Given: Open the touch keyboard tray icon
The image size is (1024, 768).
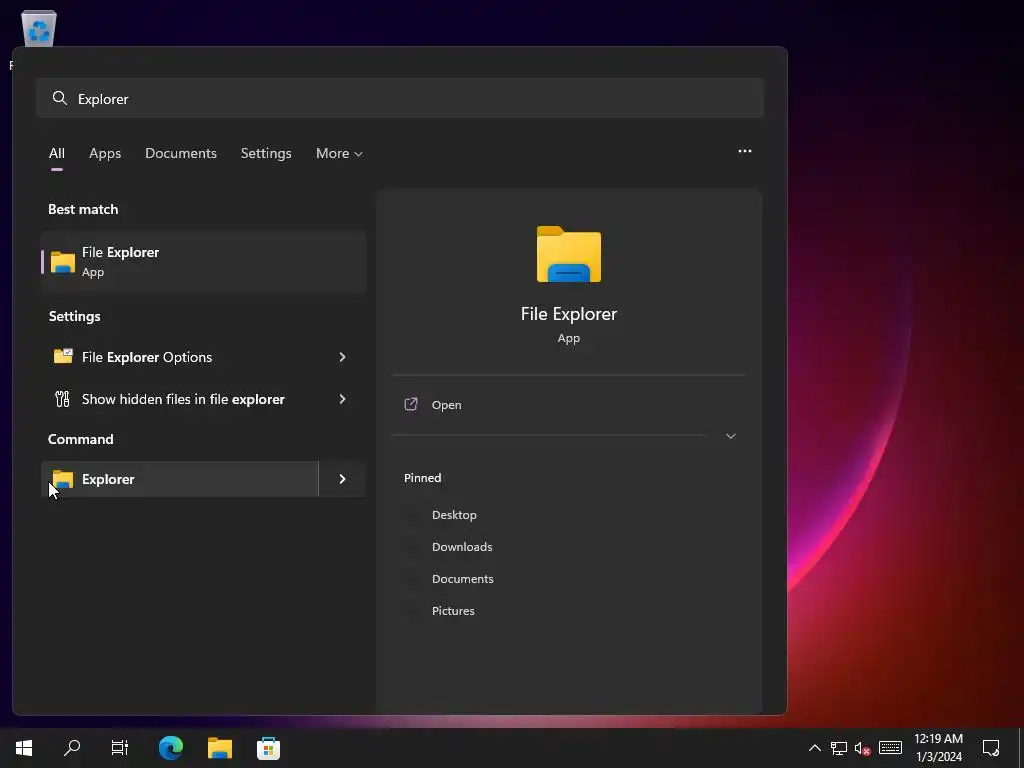Looking at the screenshot, I should 890,748.
